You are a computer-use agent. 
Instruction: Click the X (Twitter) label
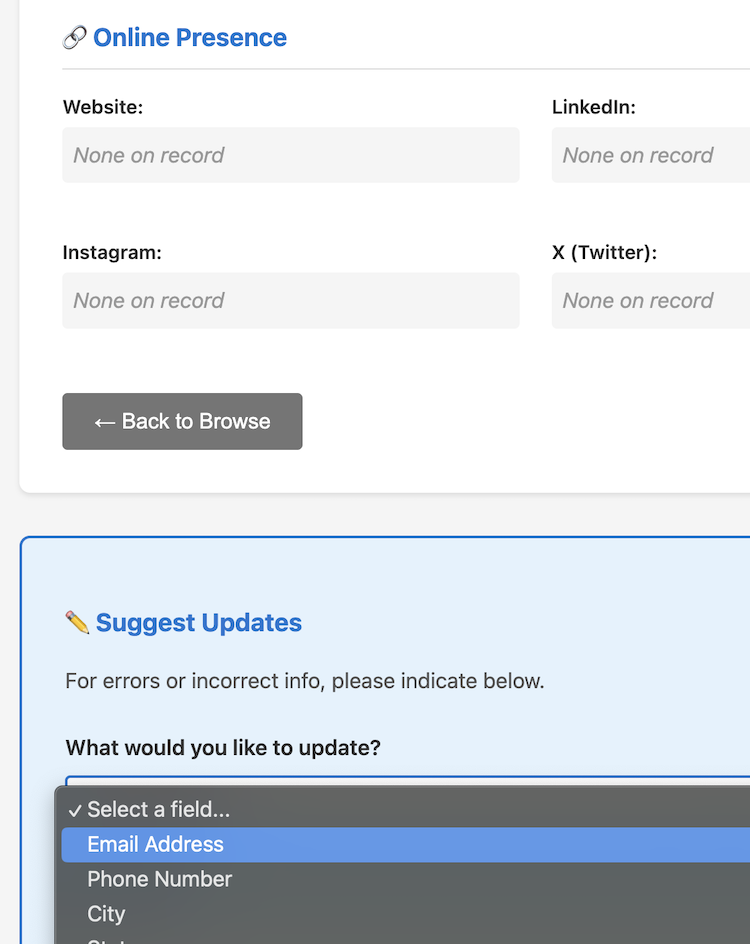click(x=604, y=253)
